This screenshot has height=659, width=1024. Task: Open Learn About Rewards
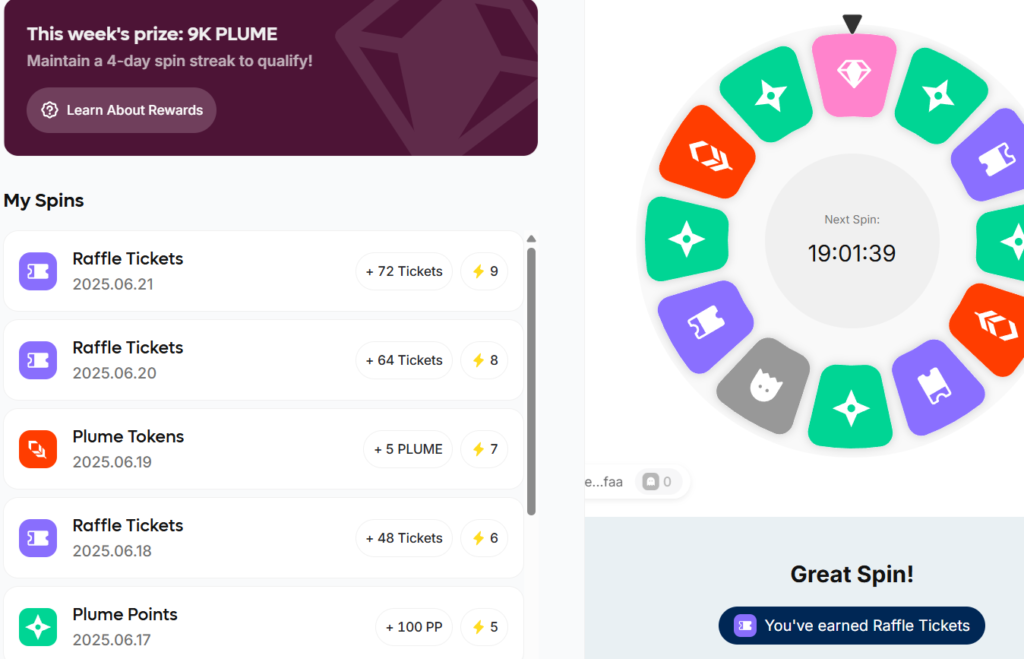point(121,110)
